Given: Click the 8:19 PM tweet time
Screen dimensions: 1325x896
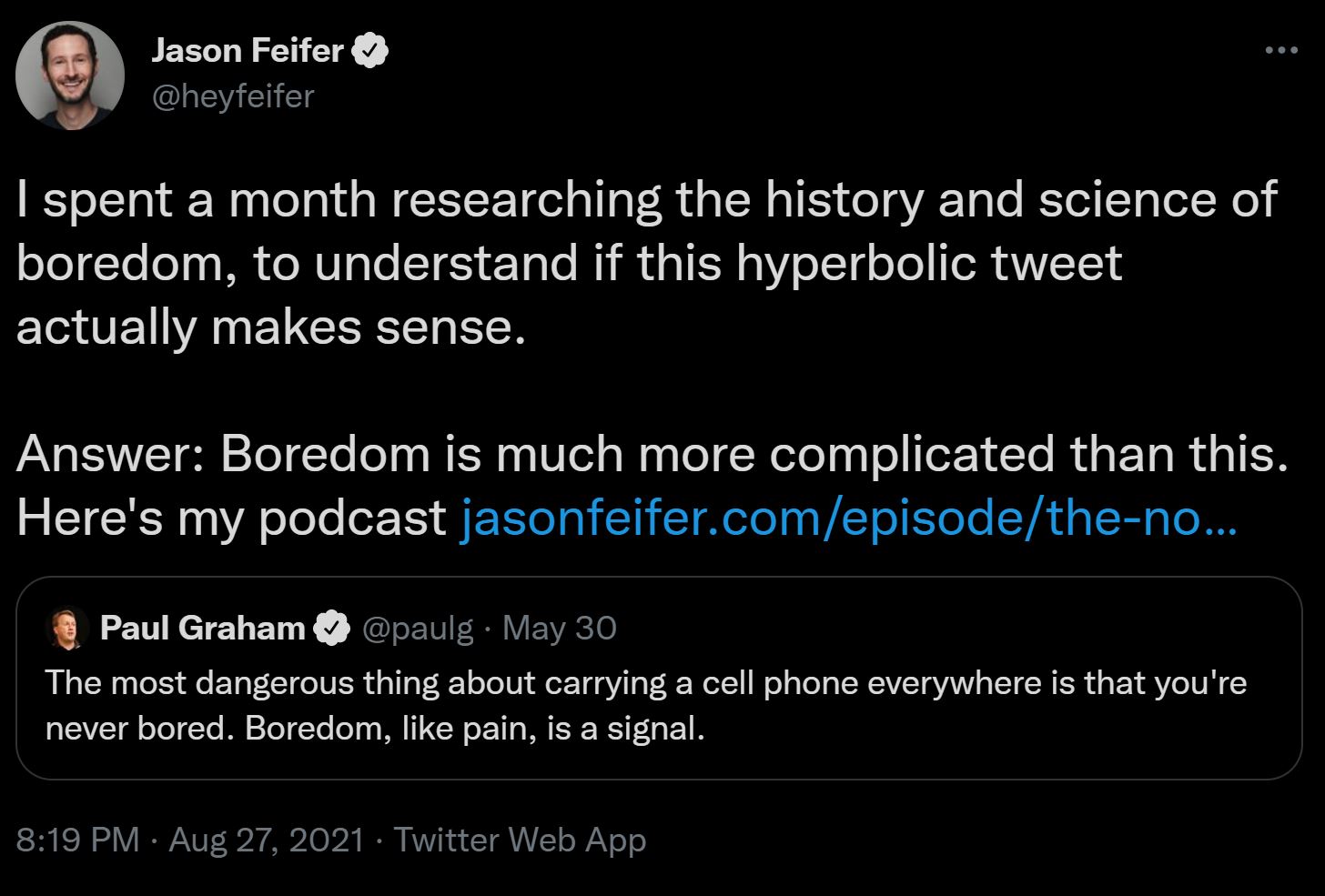Looking at the screenshot, I should (77, 840).
